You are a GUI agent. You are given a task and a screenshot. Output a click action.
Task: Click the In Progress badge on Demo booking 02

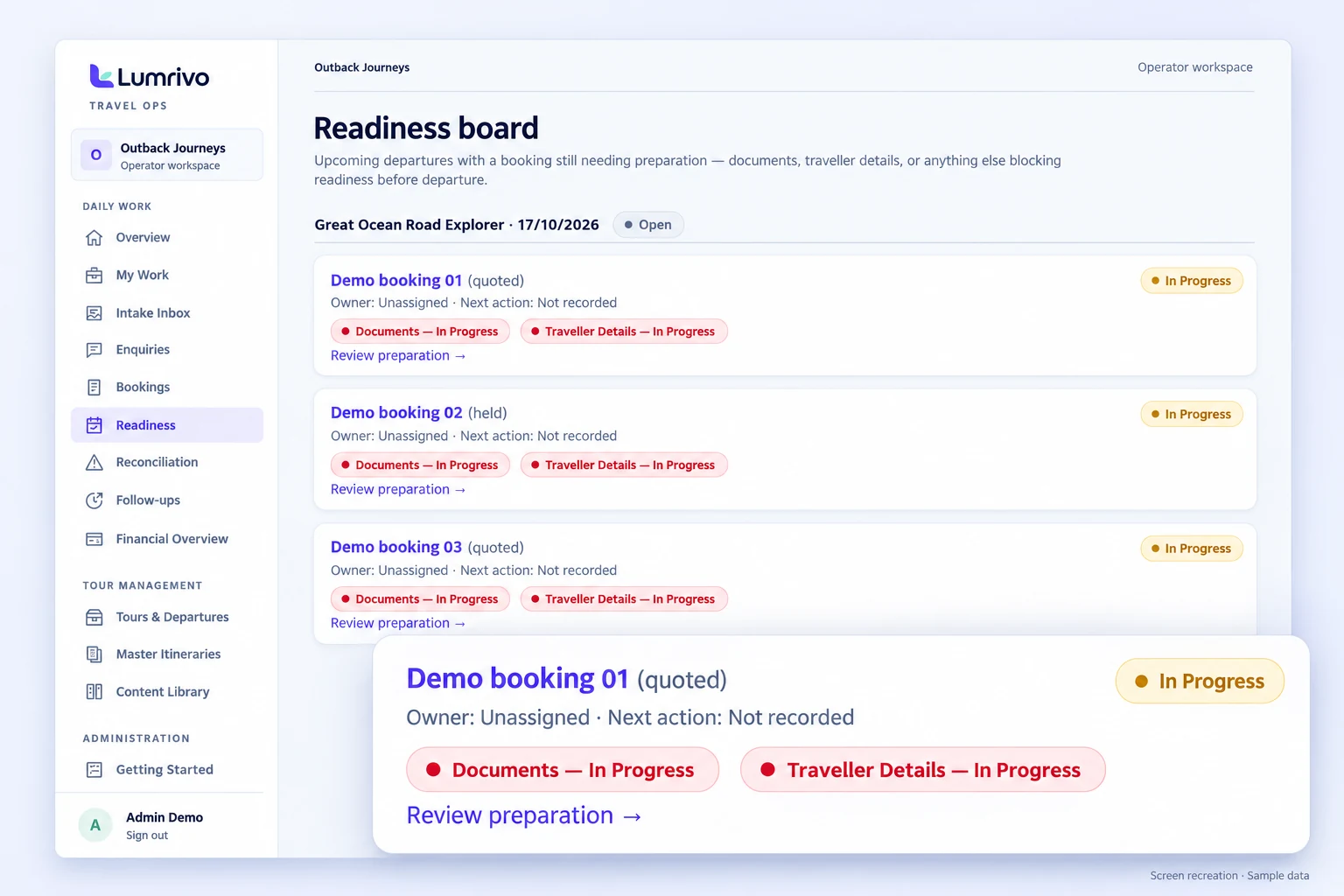pos(1192,414)
